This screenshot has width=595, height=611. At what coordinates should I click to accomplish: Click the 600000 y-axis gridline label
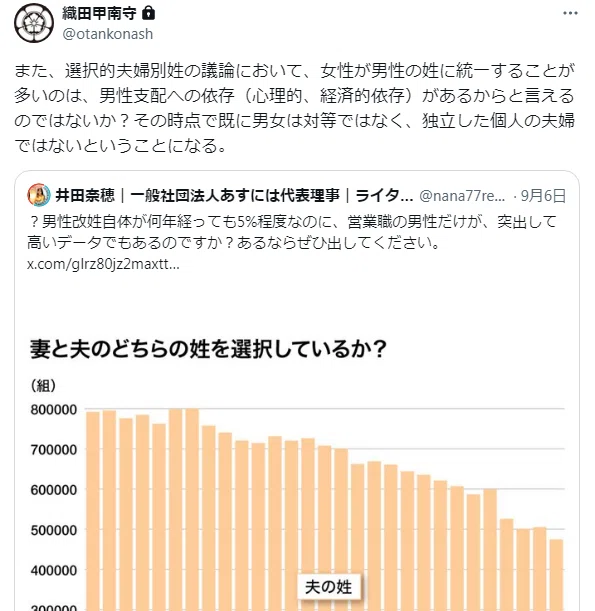pyautogui.click(x=54, y=490)
